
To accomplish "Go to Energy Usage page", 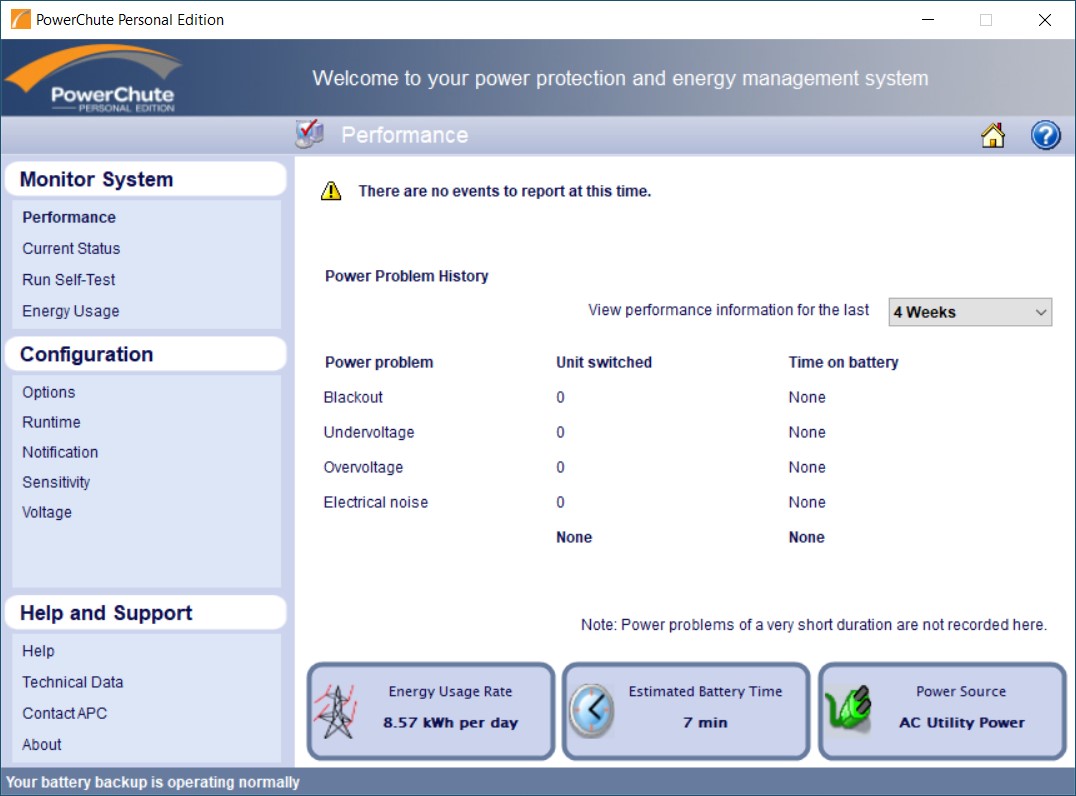I will tap(71, 312).
